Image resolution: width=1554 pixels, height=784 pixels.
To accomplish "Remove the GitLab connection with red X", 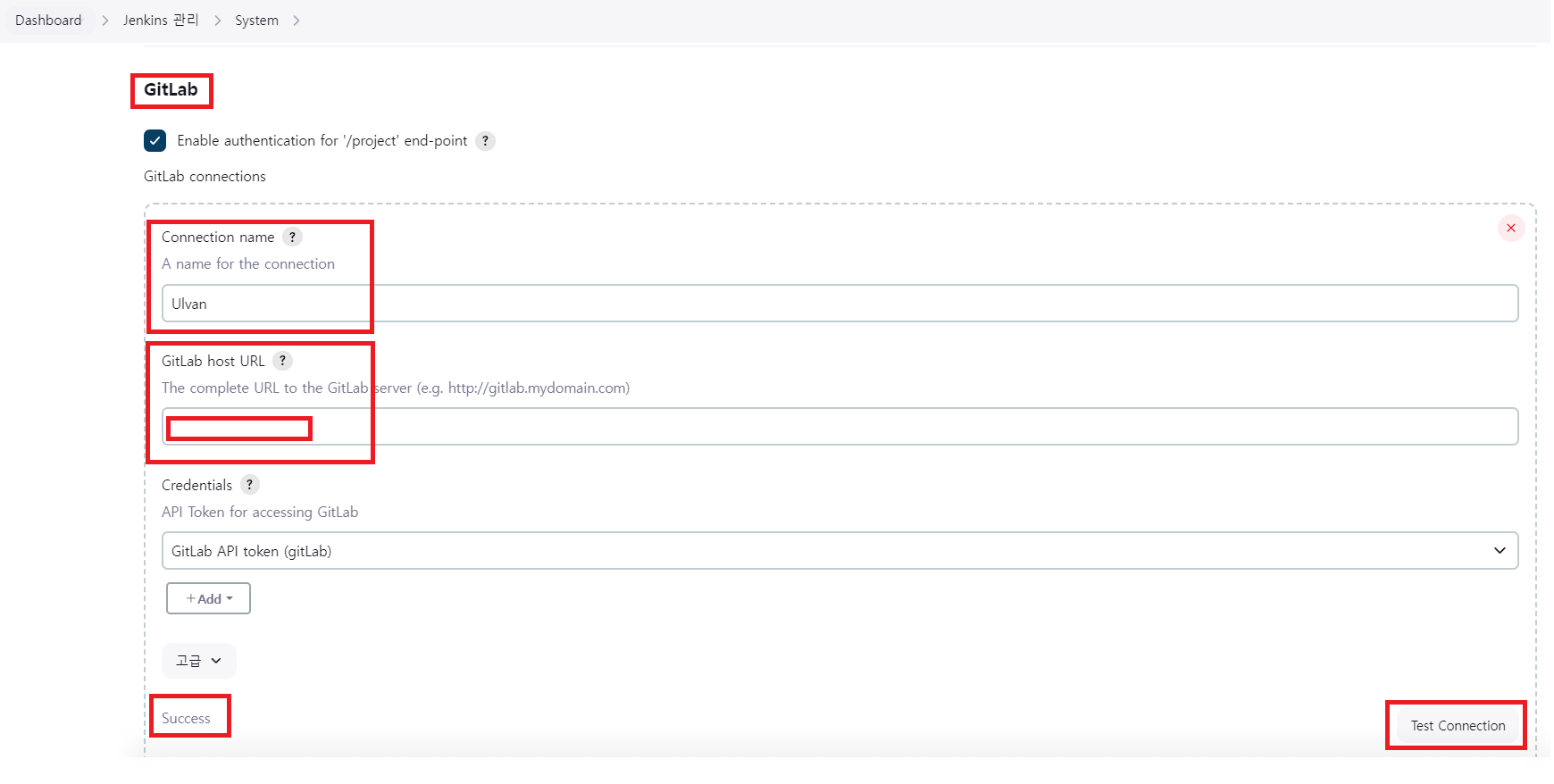I will [1511, 229].
